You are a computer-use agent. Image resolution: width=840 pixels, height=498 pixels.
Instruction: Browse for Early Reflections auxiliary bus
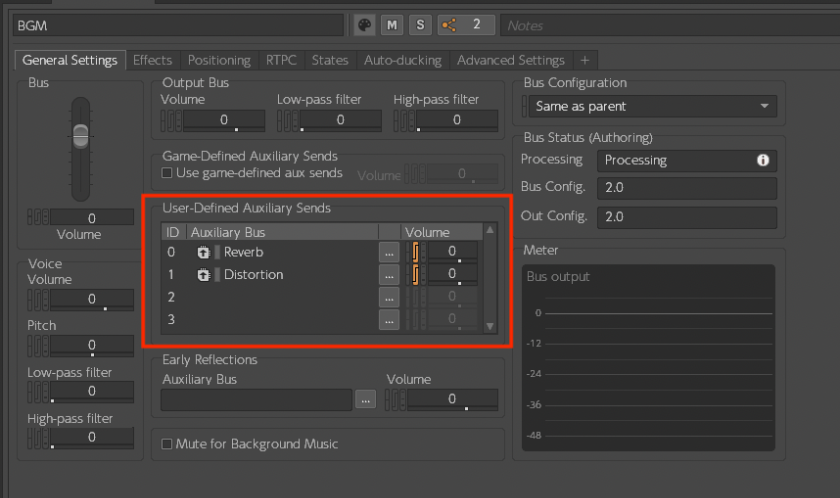[x=366, y=399]
